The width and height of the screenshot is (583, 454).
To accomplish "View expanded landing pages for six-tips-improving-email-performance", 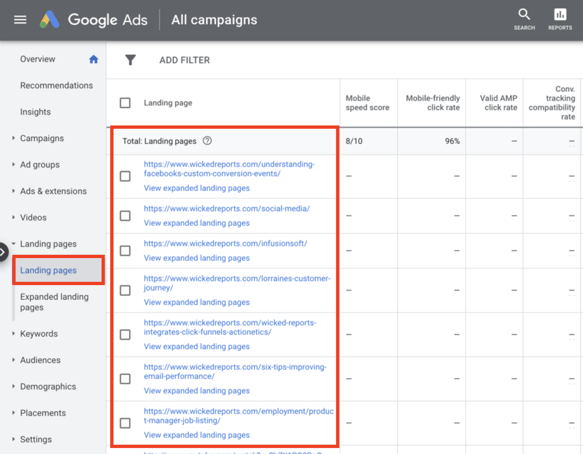I will point(196,391).
